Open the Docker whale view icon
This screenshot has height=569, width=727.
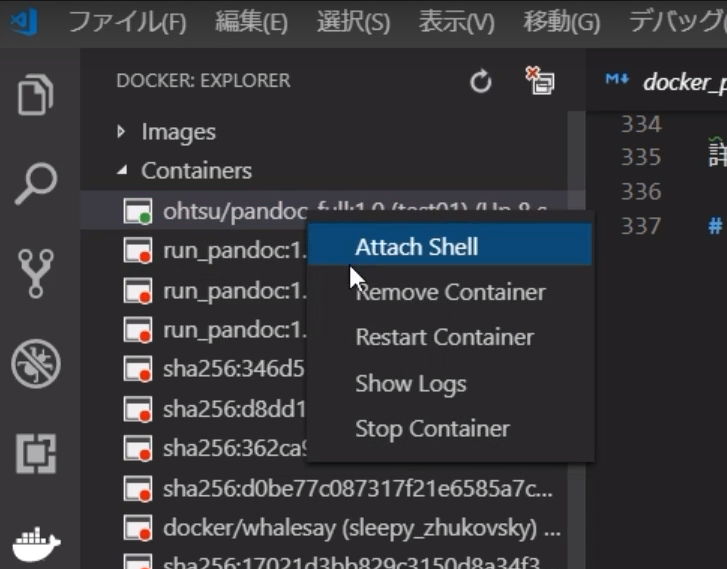36,543
